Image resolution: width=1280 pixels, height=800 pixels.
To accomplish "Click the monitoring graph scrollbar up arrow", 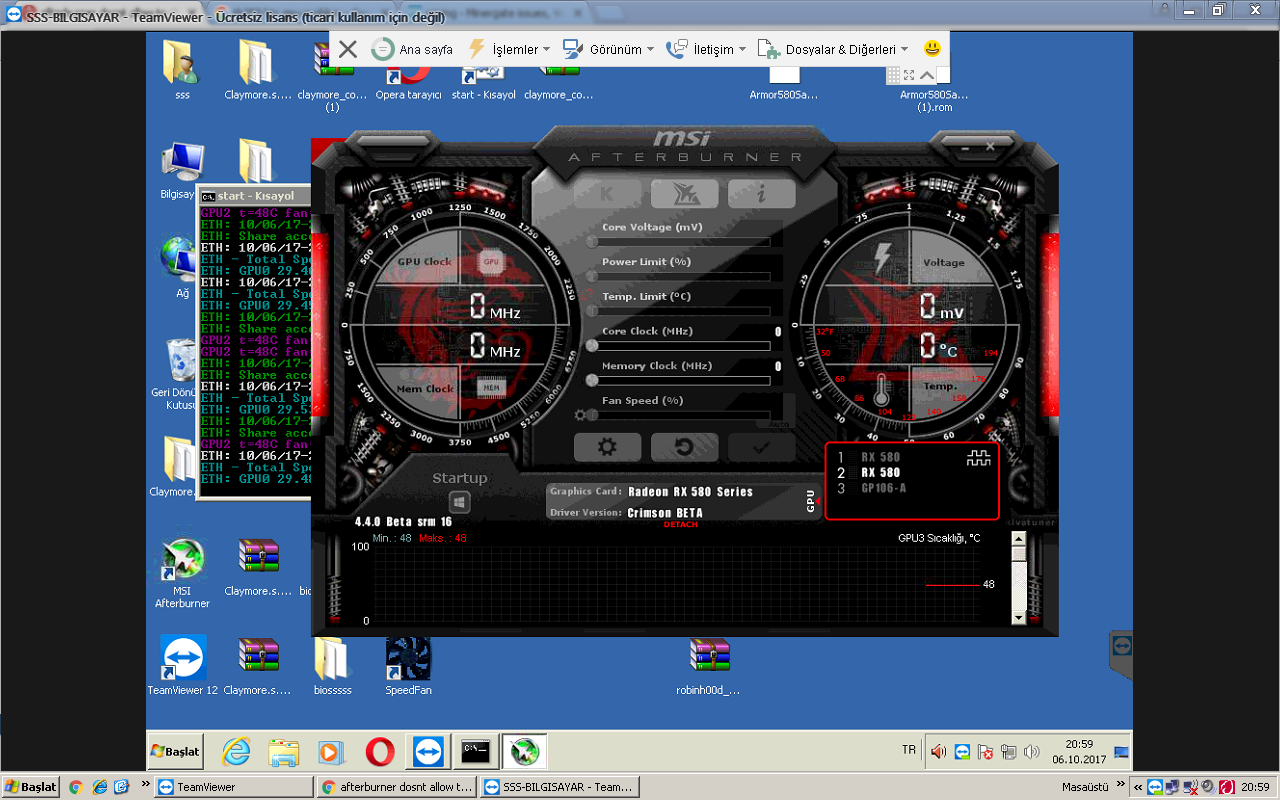I will tap(1018, 538).
